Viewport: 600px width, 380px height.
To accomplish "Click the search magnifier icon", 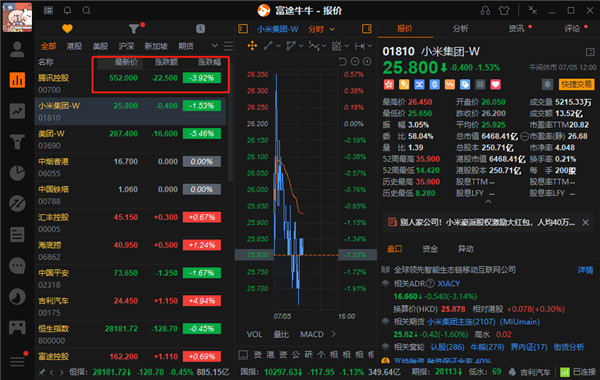I will click(86, 10).
